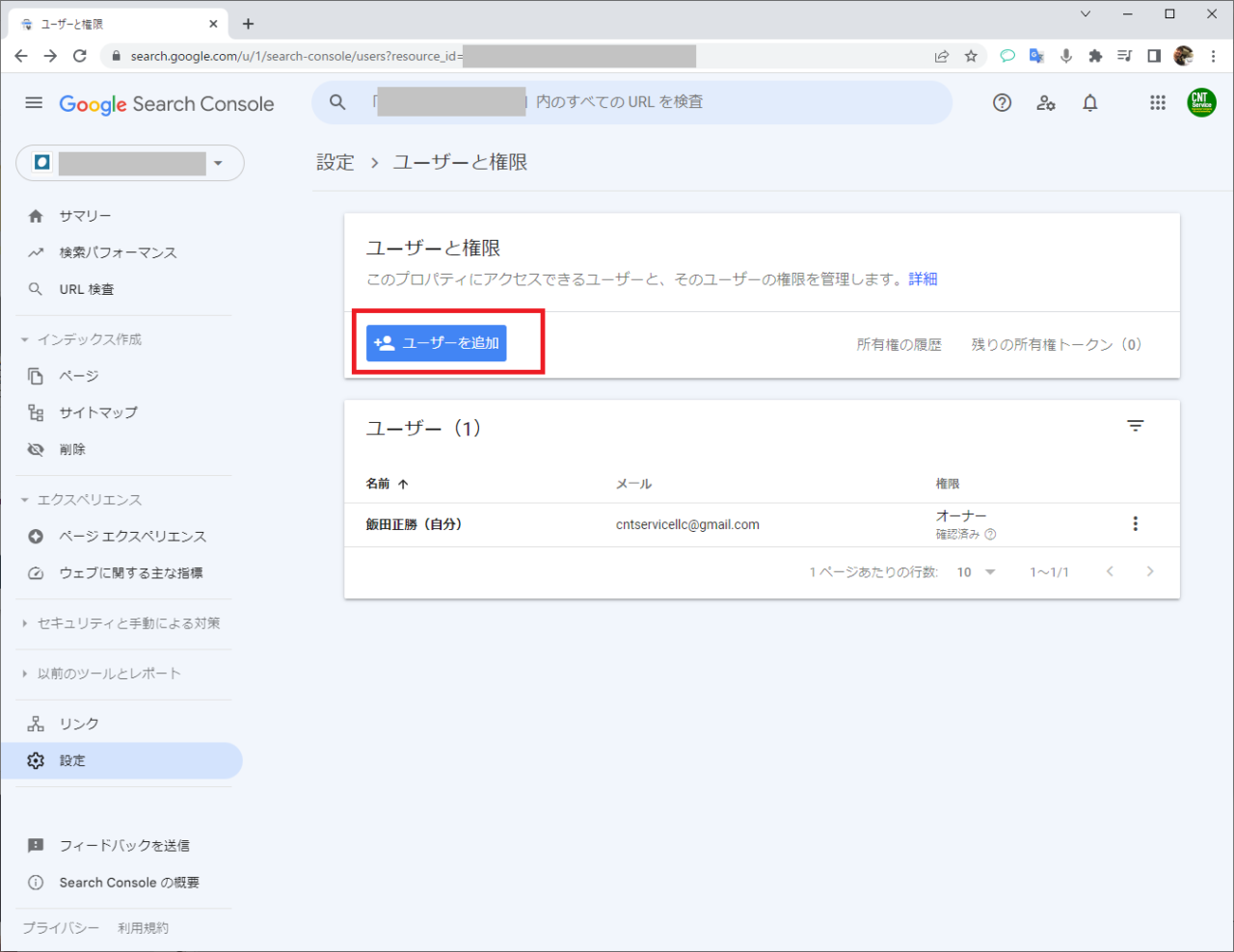Select サイトマップ in the sidebar
Image resolution: width=1234 pixels, height=952 pixels.
coord(98,412)
